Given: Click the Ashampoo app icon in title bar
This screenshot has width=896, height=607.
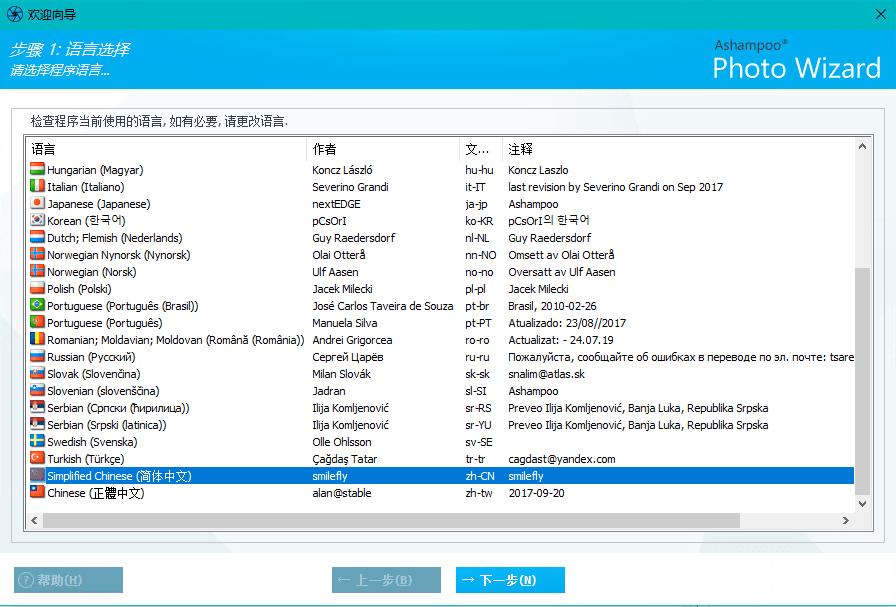Looking at the screenshot, I should pyautogui.click(x=14, y=14).
